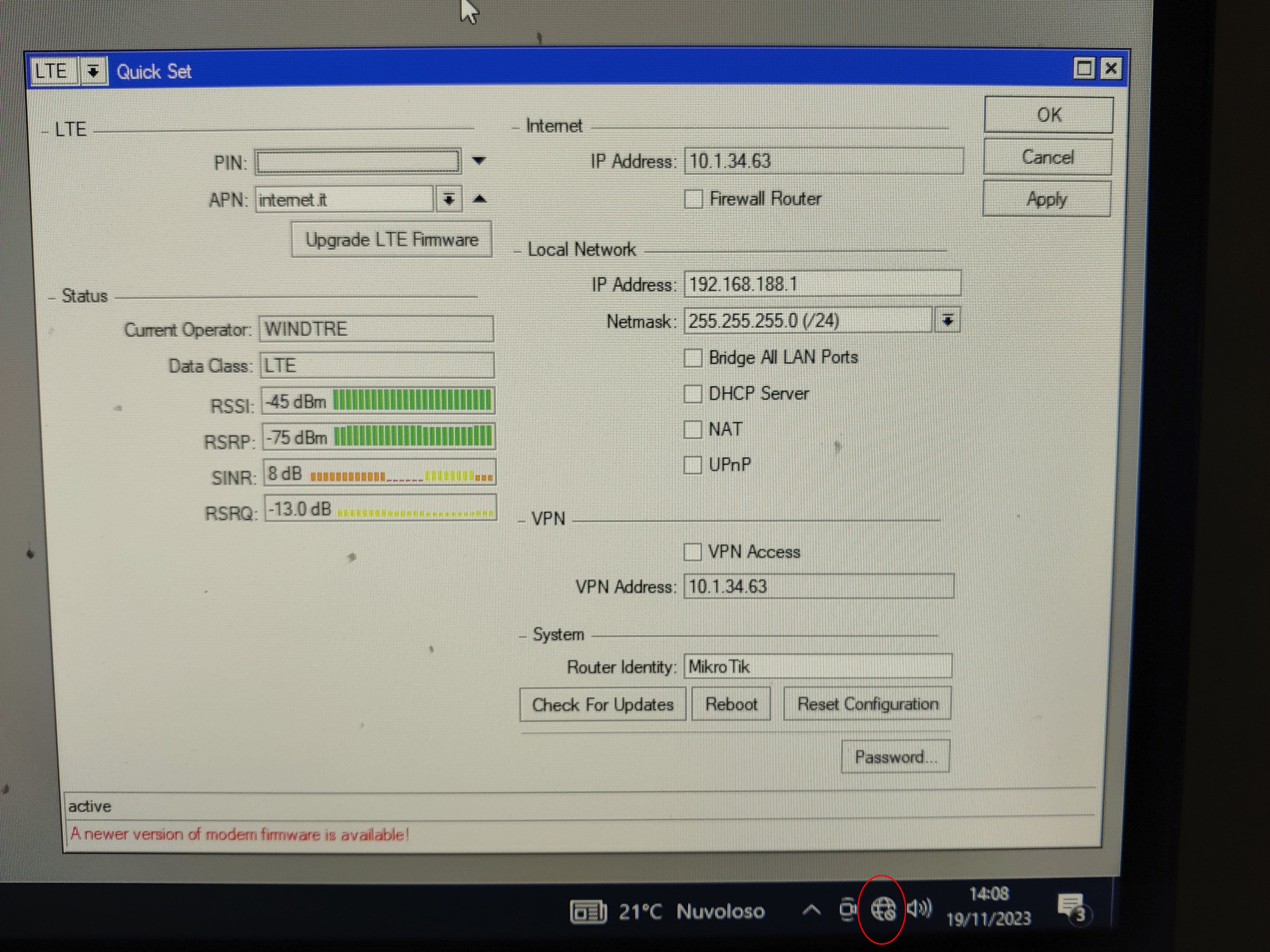Enable the DHCP Server option
This screenshot has width=1270, height=952.
click(693, 394)
